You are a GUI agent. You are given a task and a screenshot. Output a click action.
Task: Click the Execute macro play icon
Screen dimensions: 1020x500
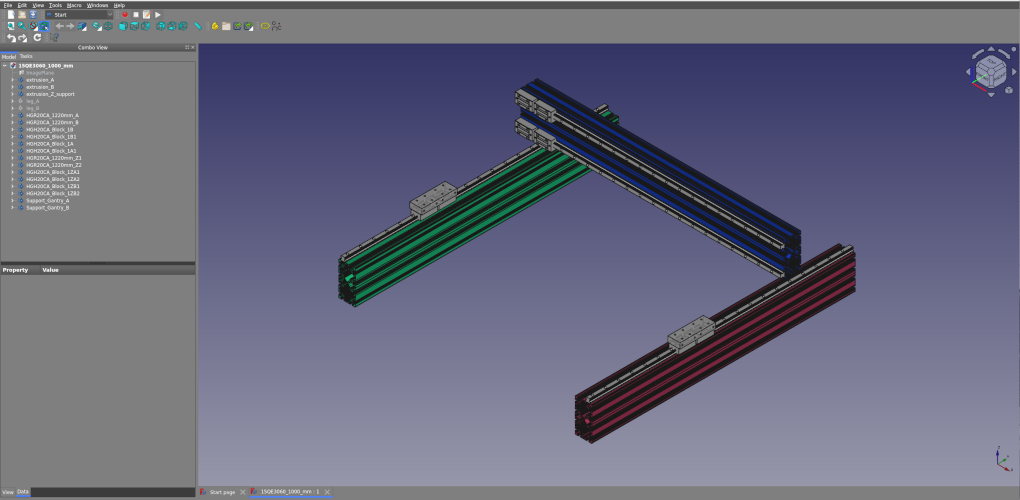(157, 14)
